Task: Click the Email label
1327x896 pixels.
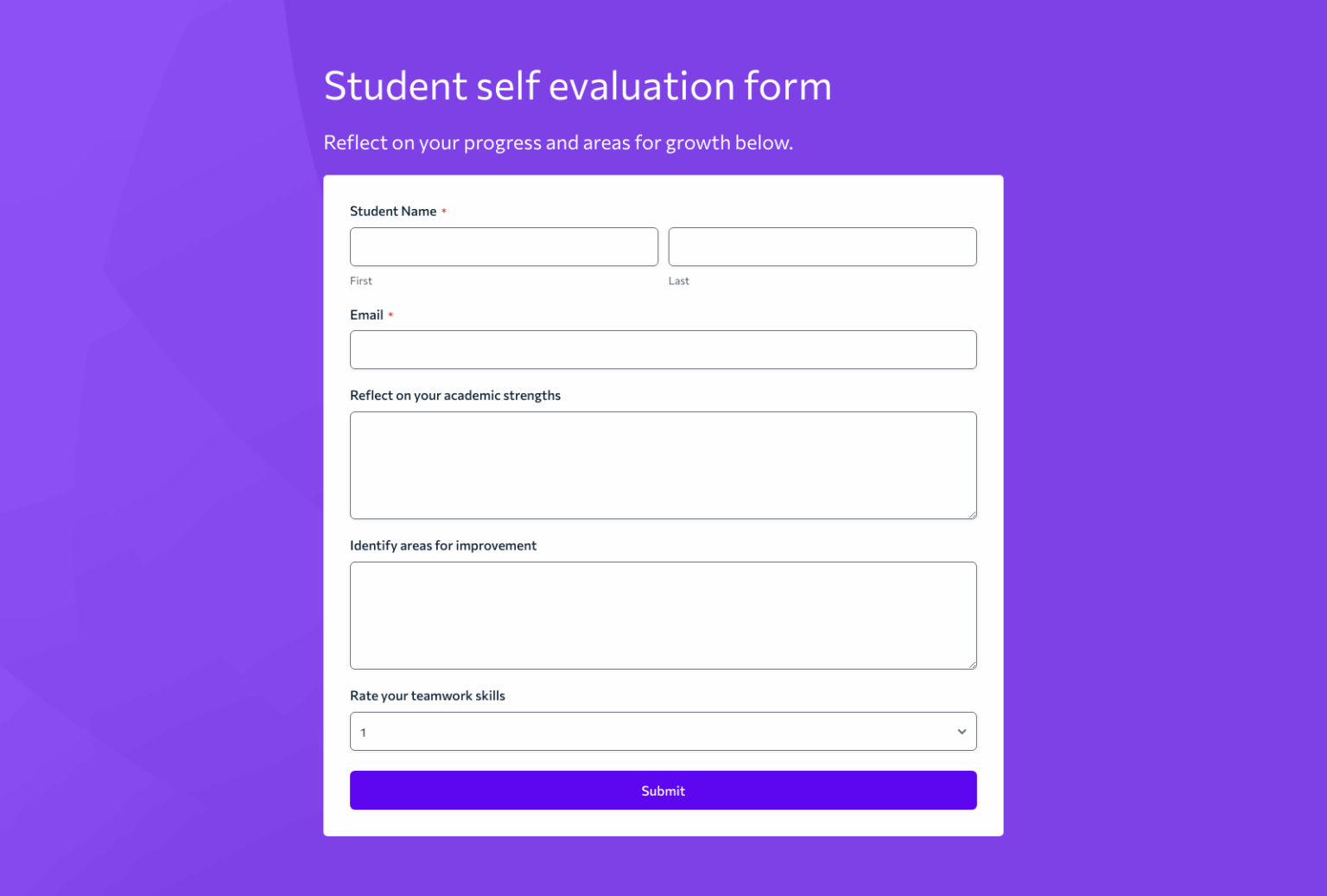Action: (x=366, y=315)
